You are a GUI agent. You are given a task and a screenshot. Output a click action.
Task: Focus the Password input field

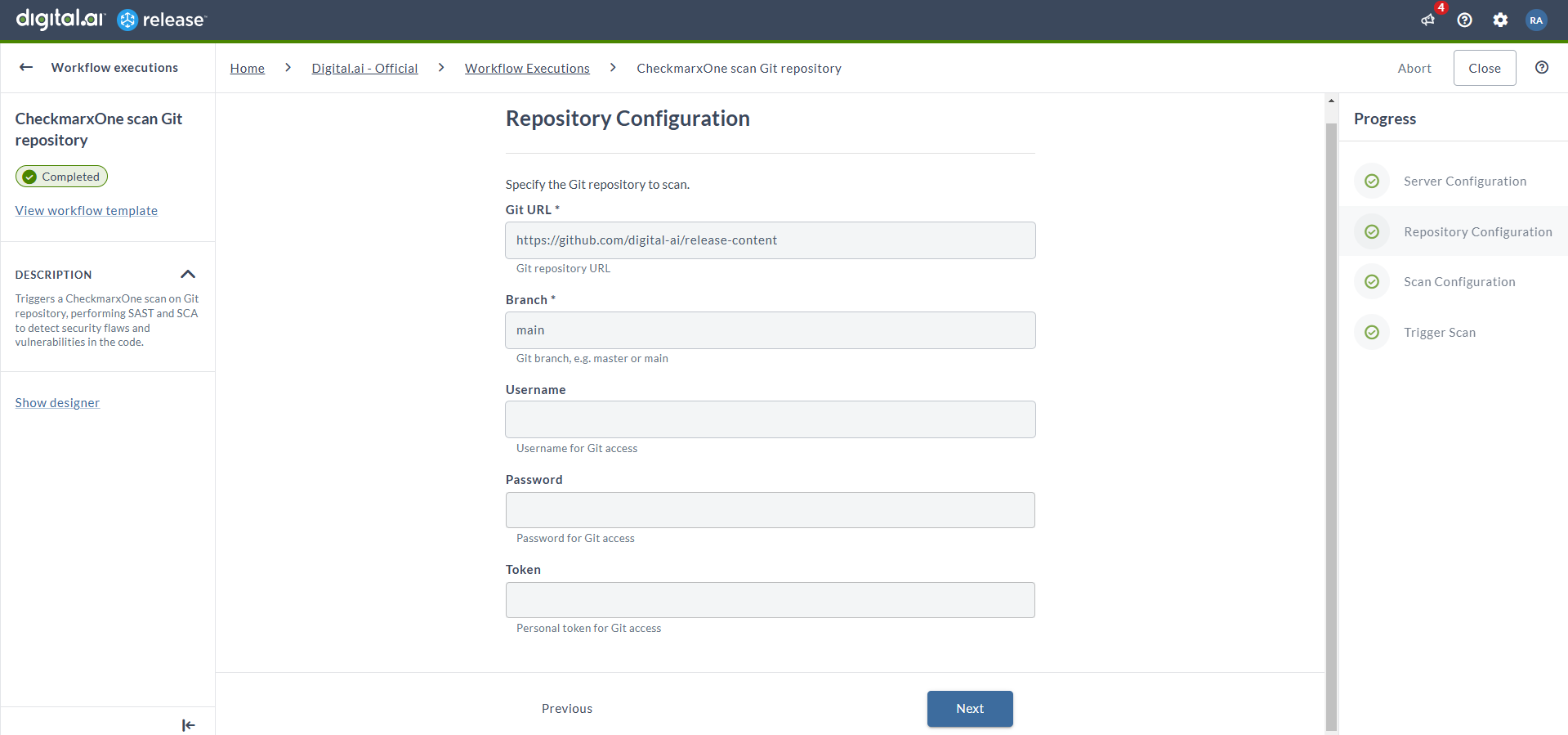point(771,510)
